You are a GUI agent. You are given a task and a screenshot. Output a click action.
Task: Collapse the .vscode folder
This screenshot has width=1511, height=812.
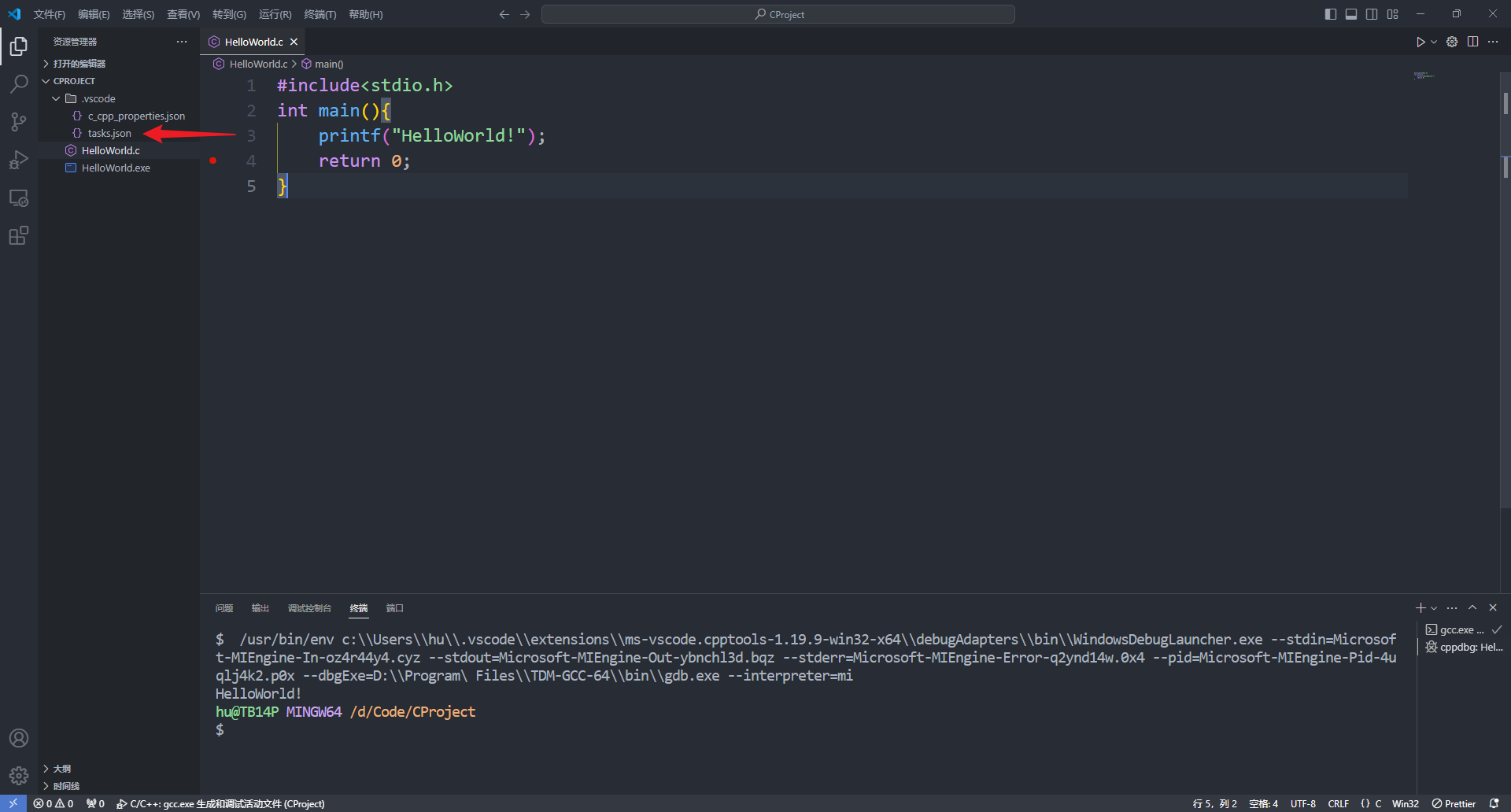119,98
